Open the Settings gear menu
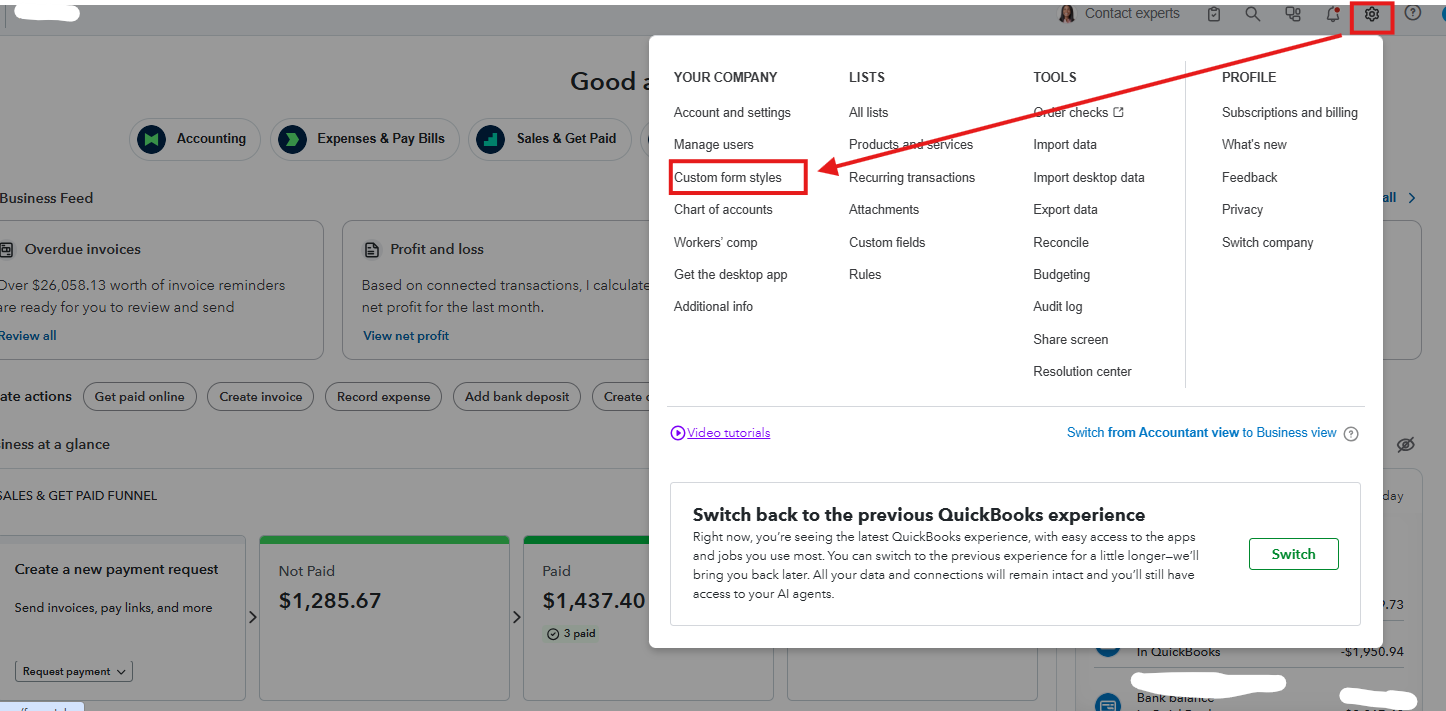 tap(1372, 14)
